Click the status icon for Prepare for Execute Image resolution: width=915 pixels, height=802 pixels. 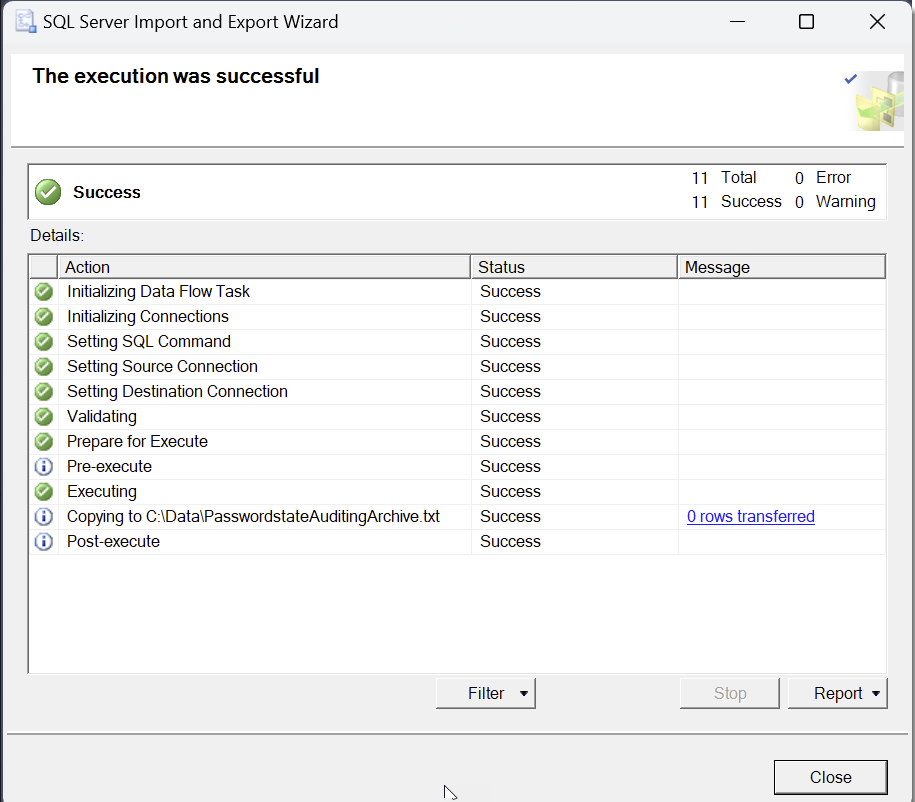[44, 442]
